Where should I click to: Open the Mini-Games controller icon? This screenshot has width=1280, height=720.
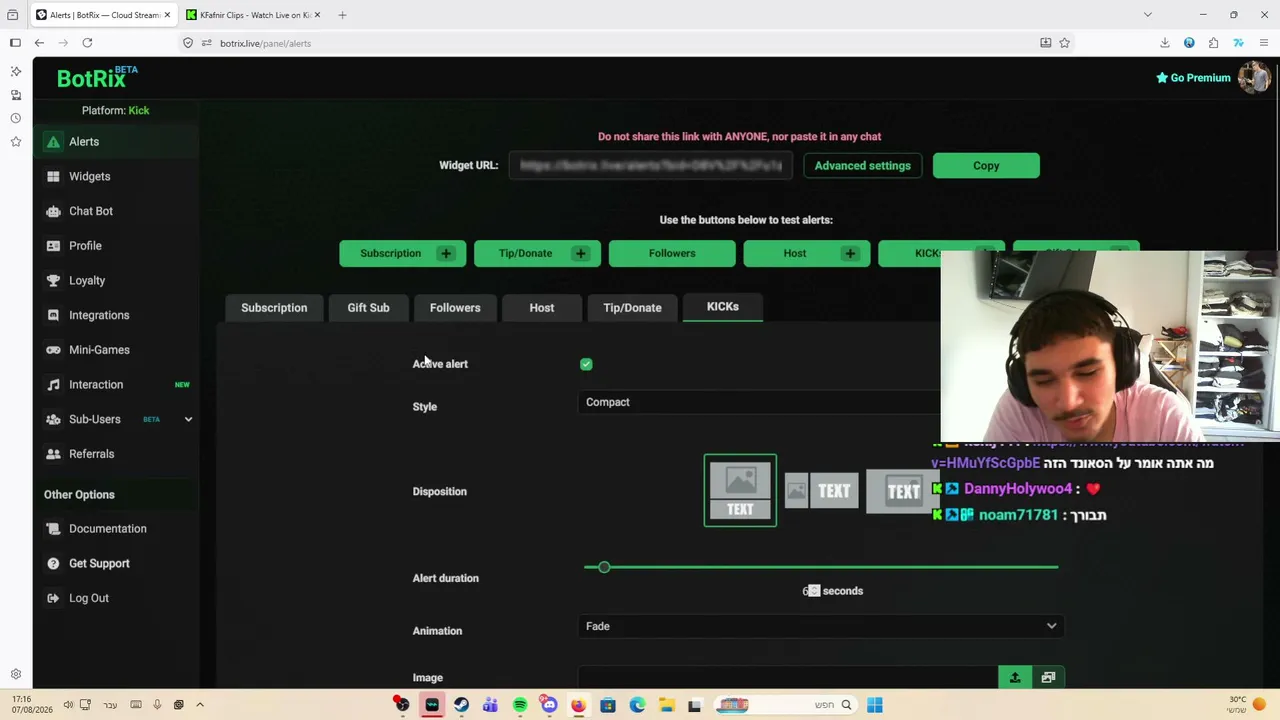(x=53, y=350)
